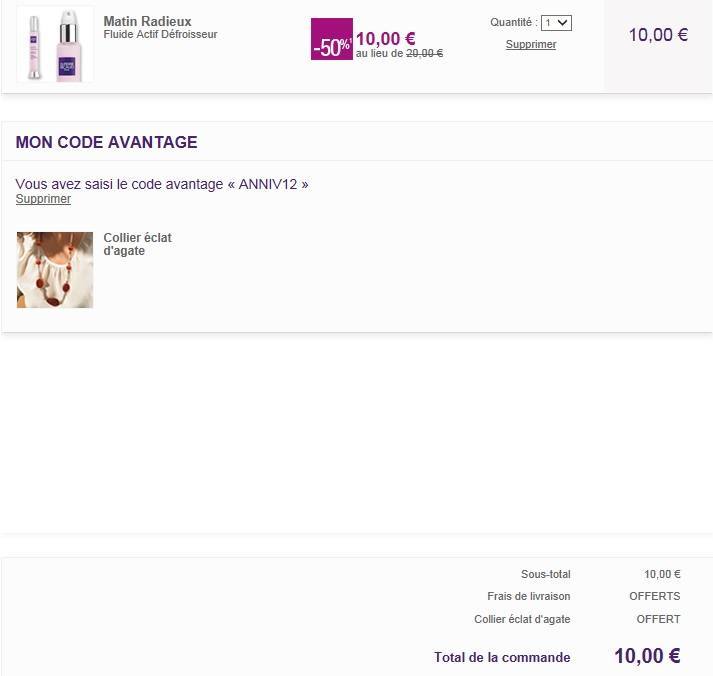Click the ANNIV12 code confirmation text
This screenshot has width=713, height=676.
click(162, 184)
